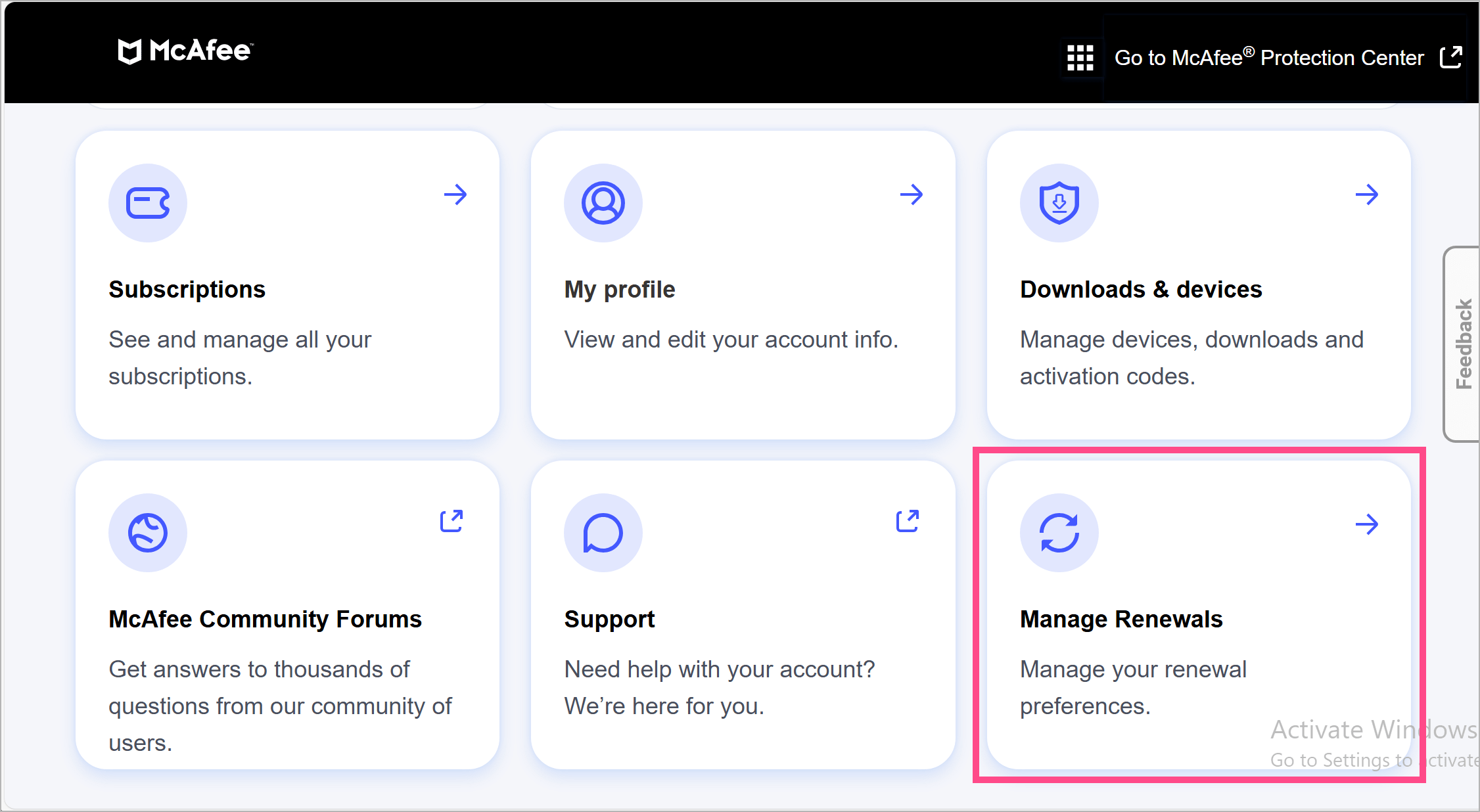
Task: Click the arrow on Manage Renewals card
Action: (x=1366, y=524)
